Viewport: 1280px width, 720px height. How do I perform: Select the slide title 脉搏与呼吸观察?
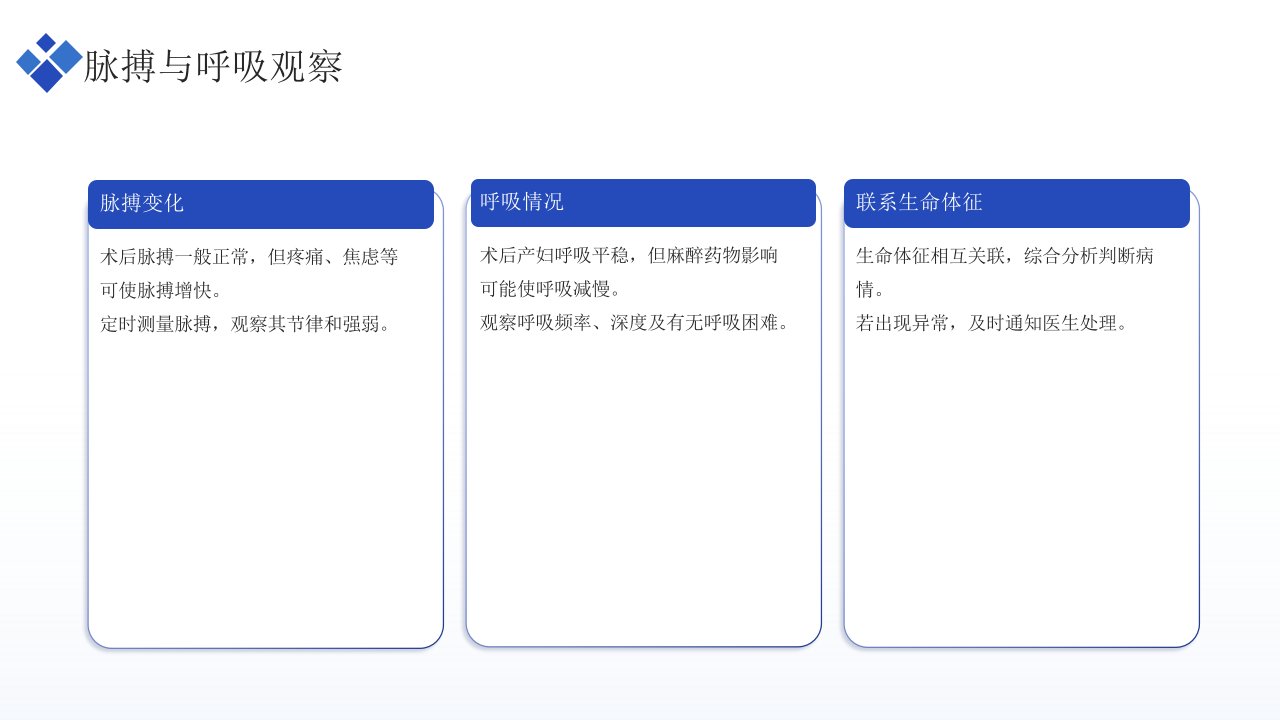[213, 66]
